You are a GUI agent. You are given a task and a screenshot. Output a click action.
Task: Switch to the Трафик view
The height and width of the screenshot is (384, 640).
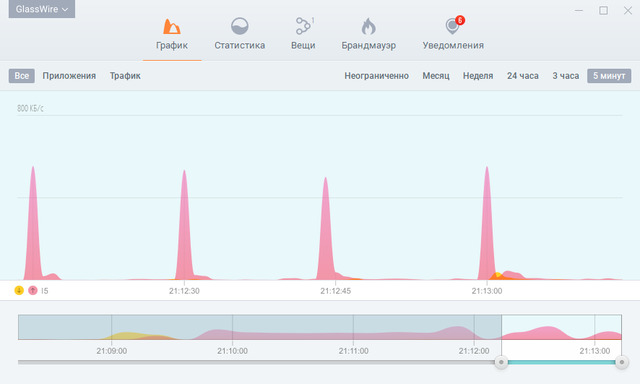pos(125,76)
